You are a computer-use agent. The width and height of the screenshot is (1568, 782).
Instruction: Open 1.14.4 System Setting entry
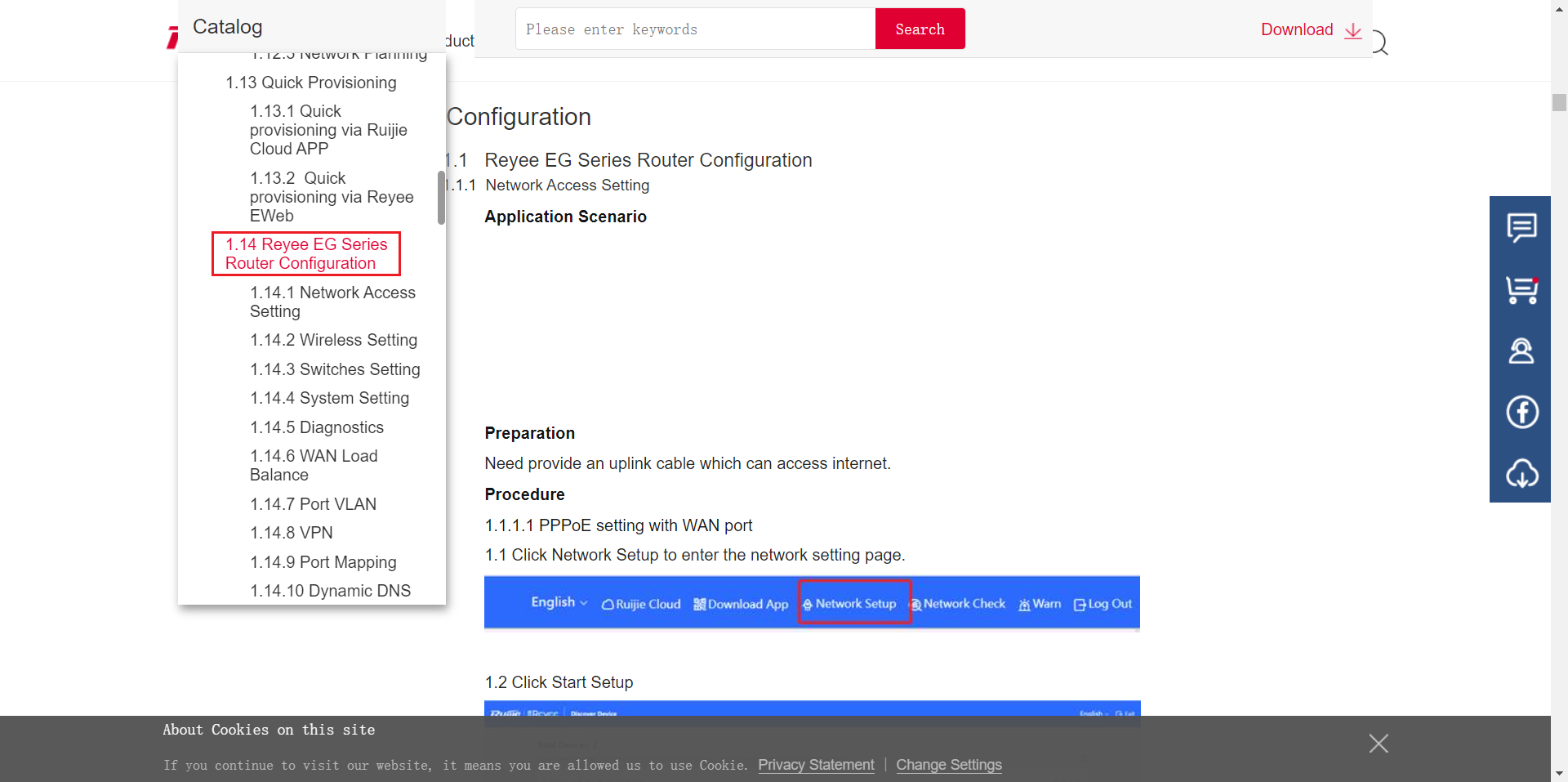[329, 398]
